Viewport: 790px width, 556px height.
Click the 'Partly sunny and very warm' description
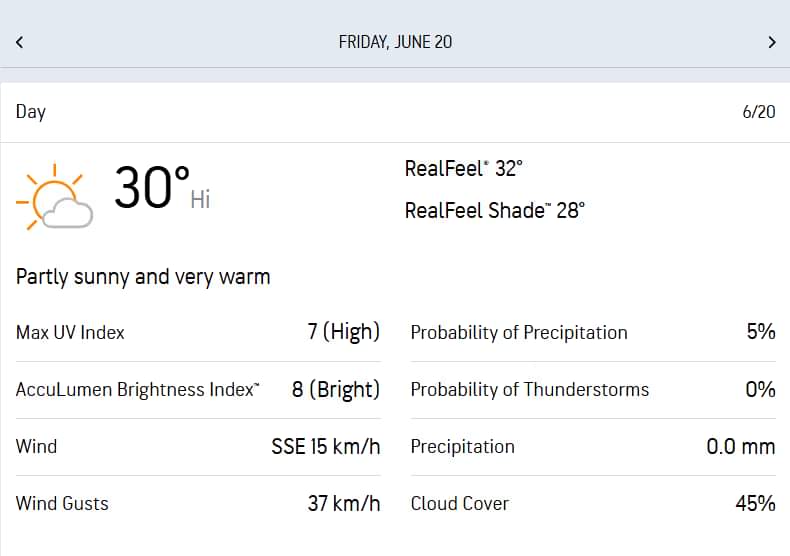143,276
